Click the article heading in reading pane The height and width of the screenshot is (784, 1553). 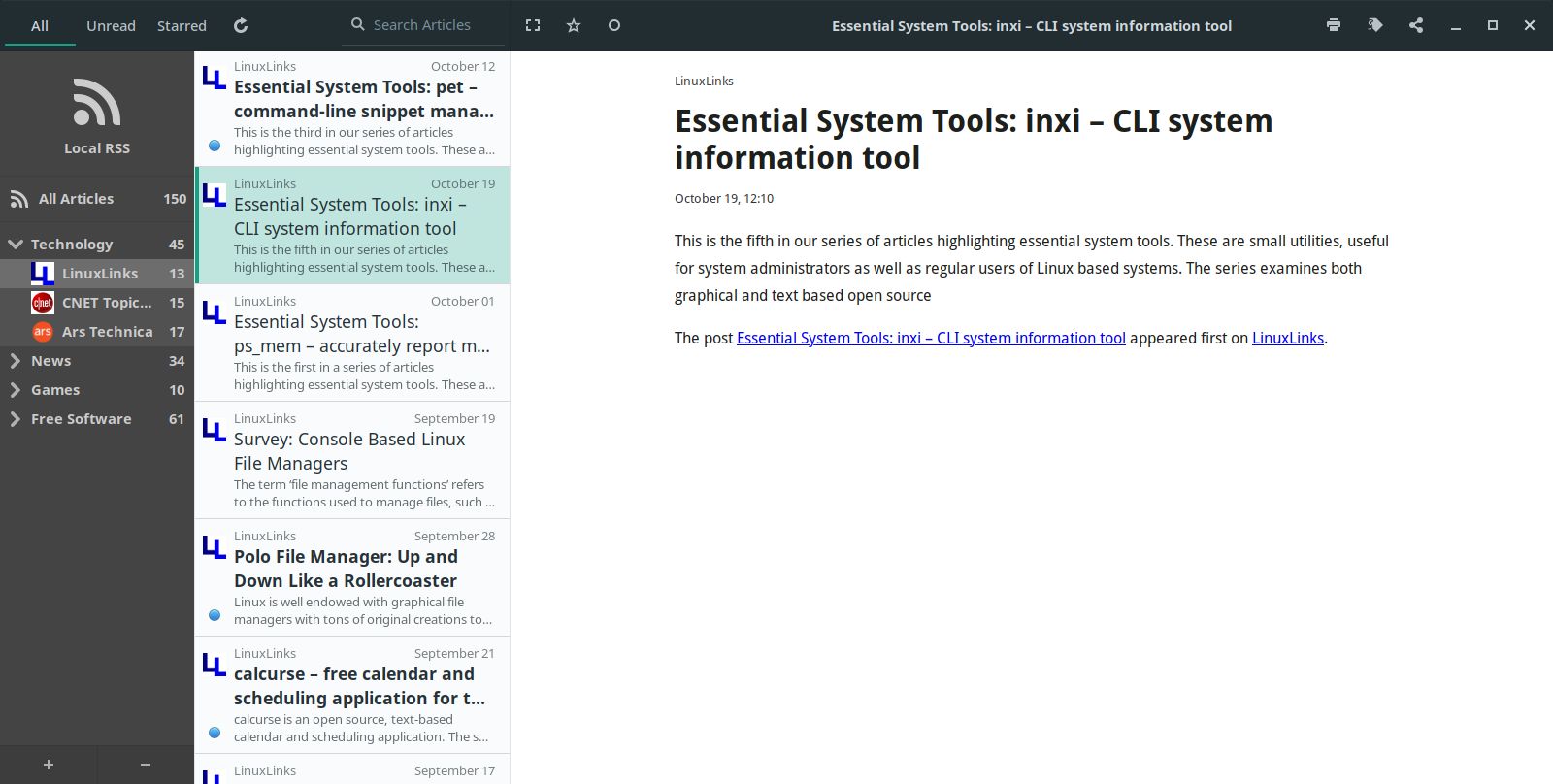[x=974, y=139]
